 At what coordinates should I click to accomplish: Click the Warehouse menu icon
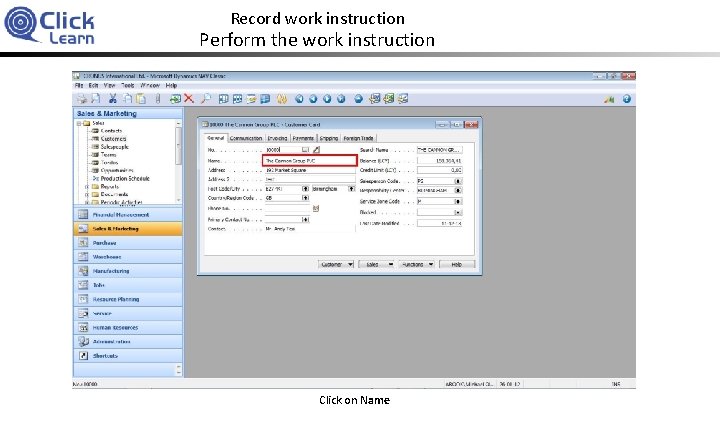(83, 257)
